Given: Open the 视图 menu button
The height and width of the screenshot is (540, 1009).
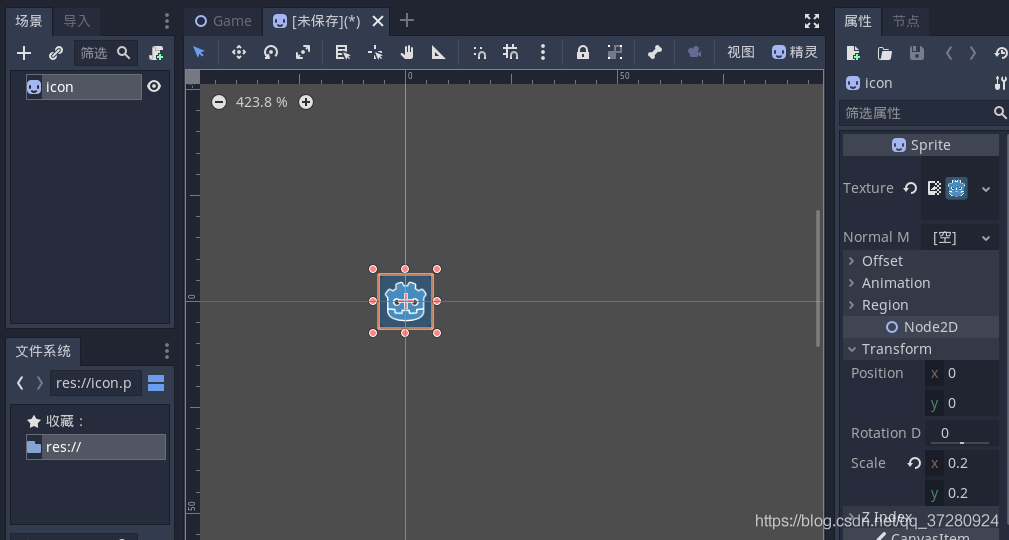Looking at the screenshot, I should coord(740,53).
